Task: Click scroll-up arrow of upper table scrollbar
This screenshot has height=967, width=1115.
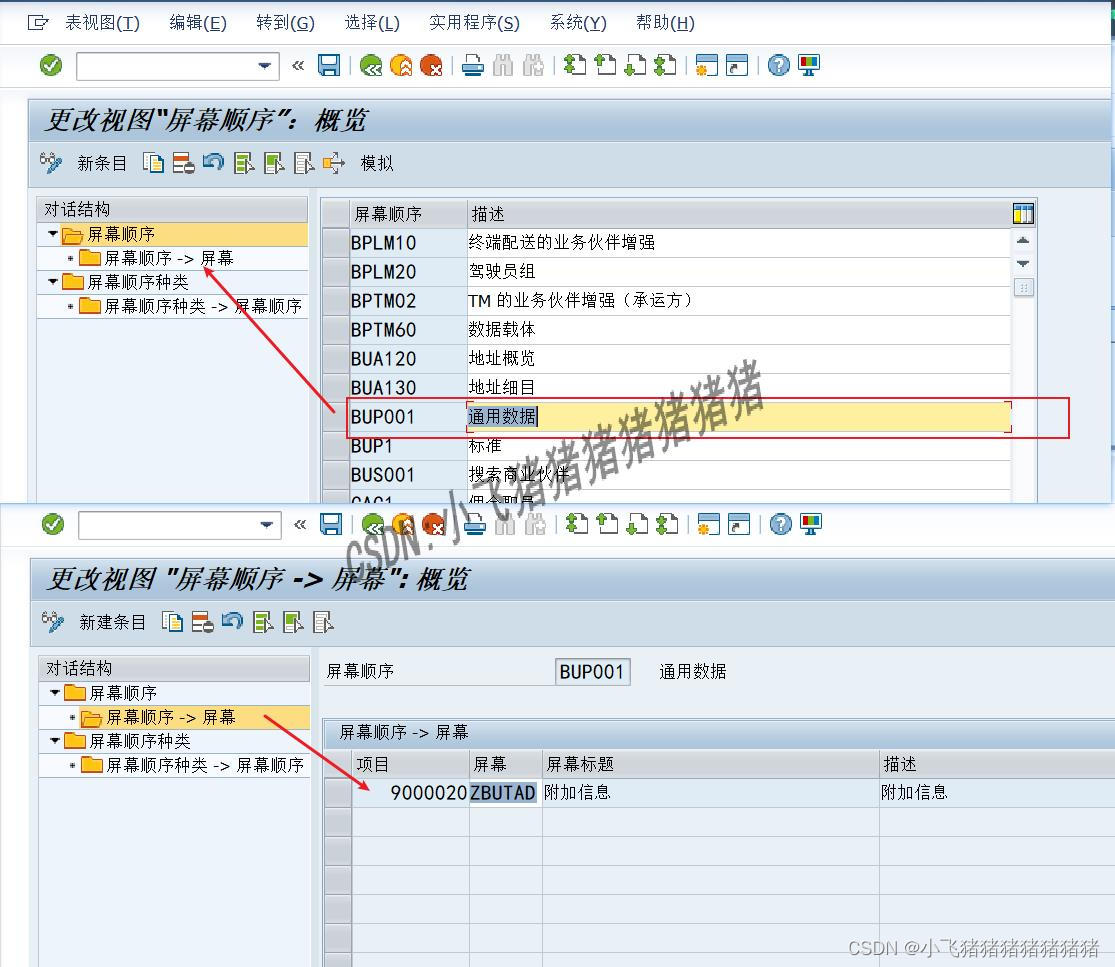Action: point(1023,240)
